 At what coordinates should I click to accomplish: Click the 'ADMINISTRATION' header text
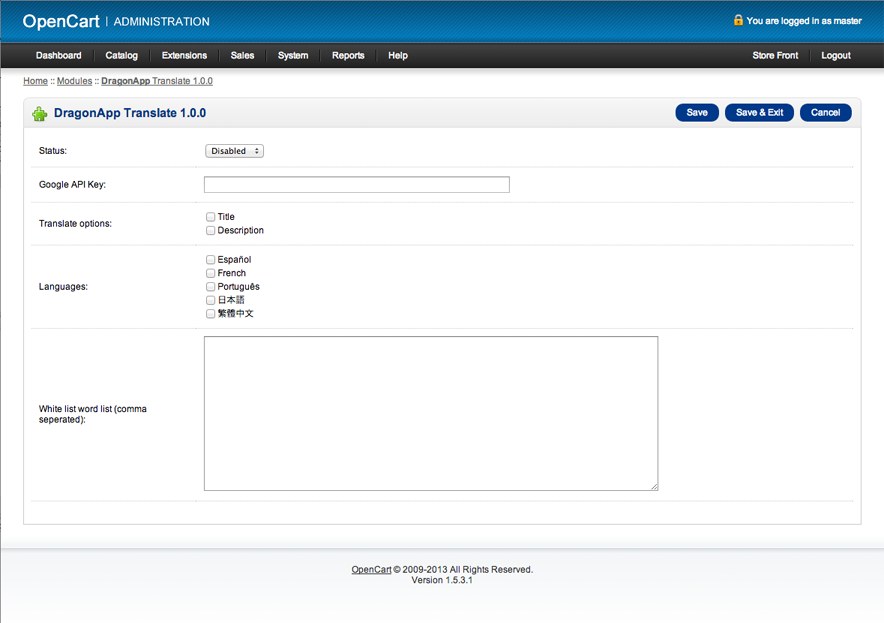tap(162, 22)
